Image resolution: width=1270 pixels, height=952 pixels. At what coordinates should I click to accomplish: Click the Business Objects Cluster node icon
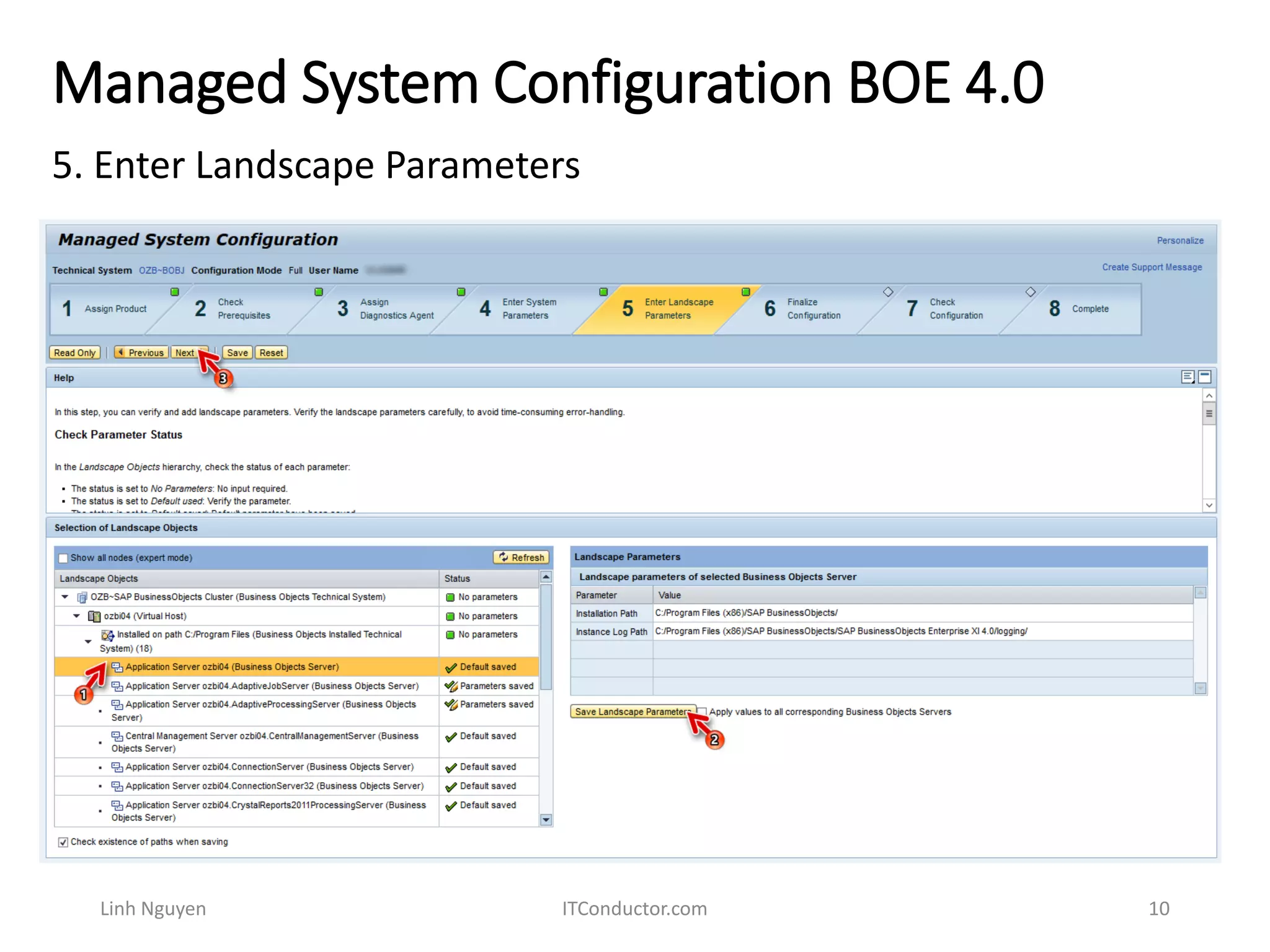point(81,597)
